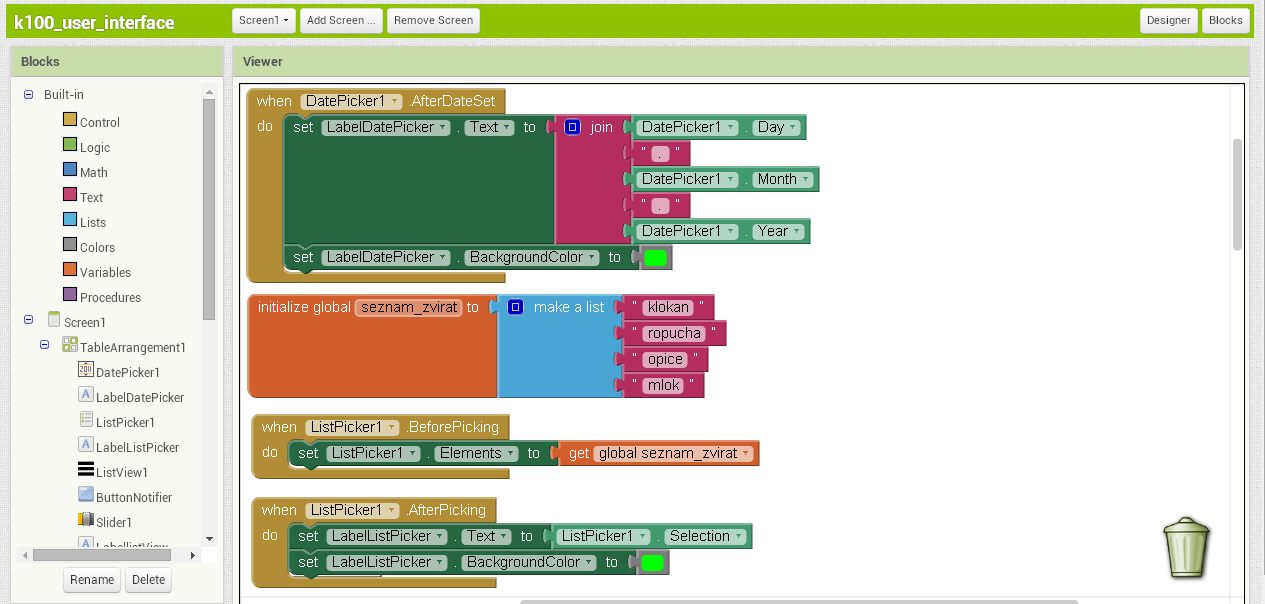Select the ListView1 component
Screen dimensions: 1265x604
(113, 472)
